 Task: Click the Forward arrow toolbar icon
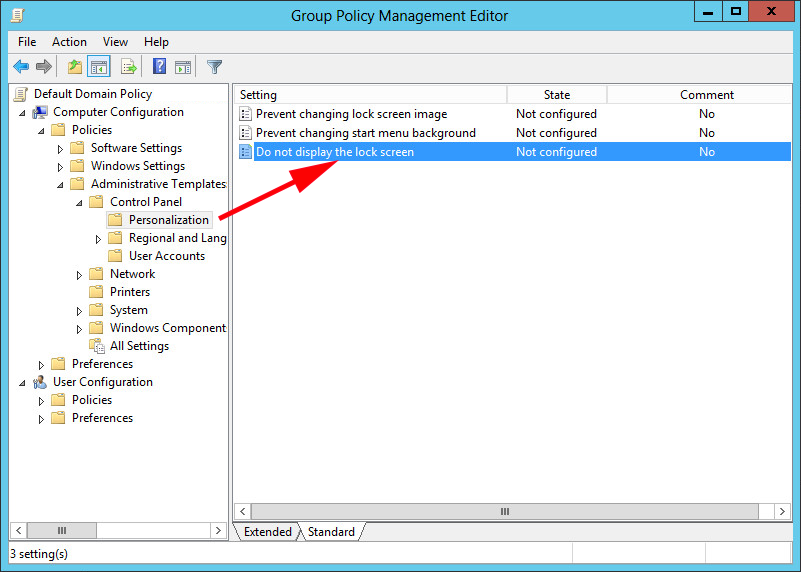[44, 66]
